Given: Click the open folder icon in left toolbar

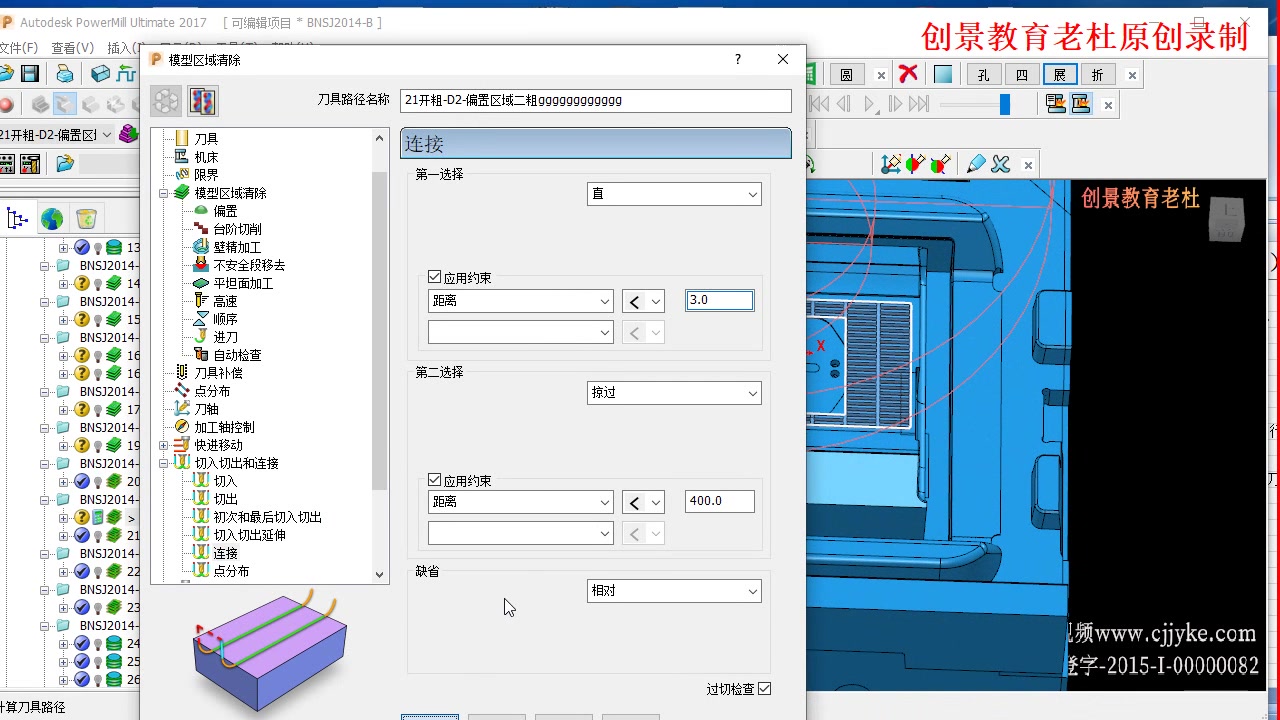Looking at the screenshot, I should pyautogui.click(x=65, y=163).
